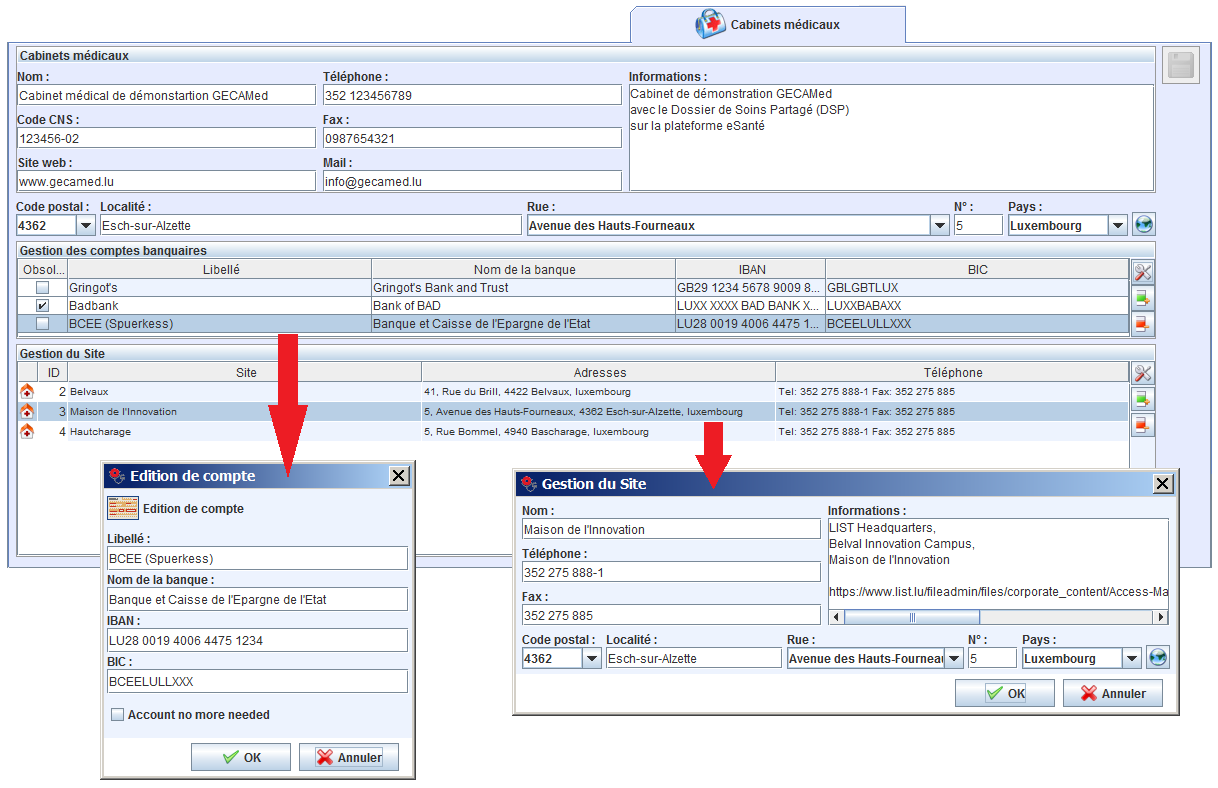Viewport: 1218px width, 788px height.
Task: Click horizontal scrollbar in site Informations box
Action: [911, 618]
